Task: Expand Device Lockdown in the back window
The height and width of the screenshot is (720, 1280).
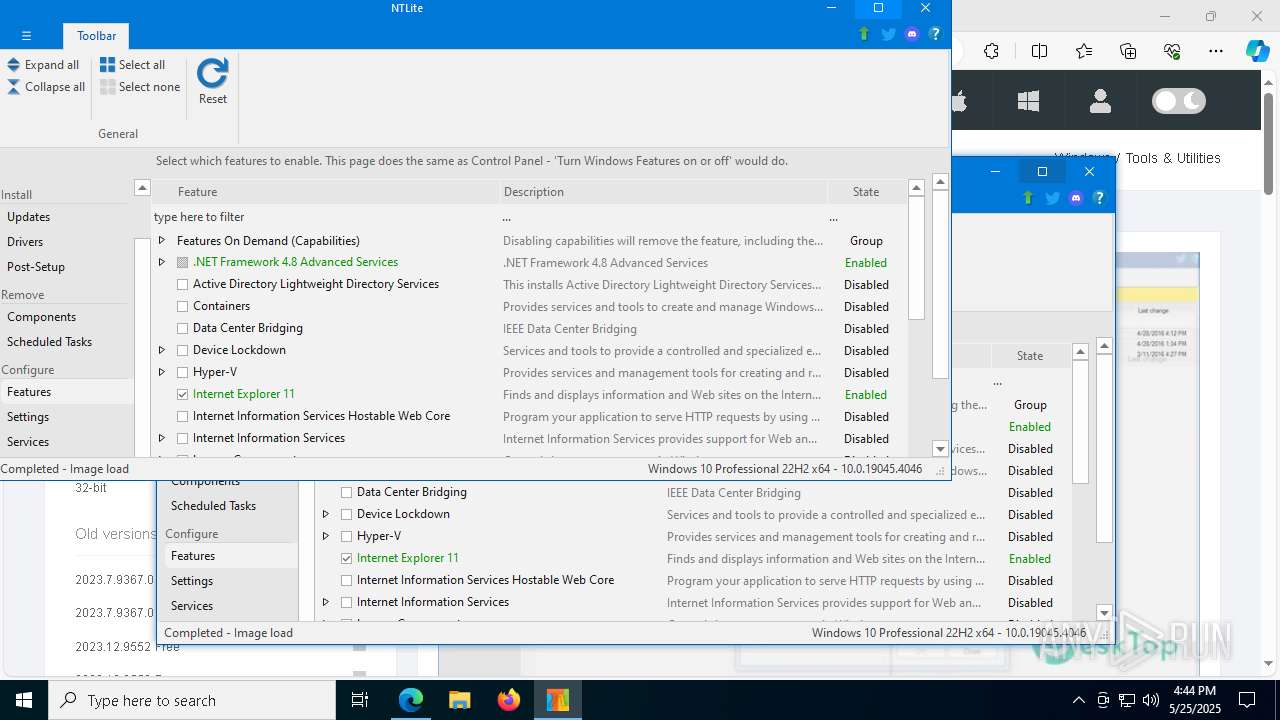Action: click(326, 514)
